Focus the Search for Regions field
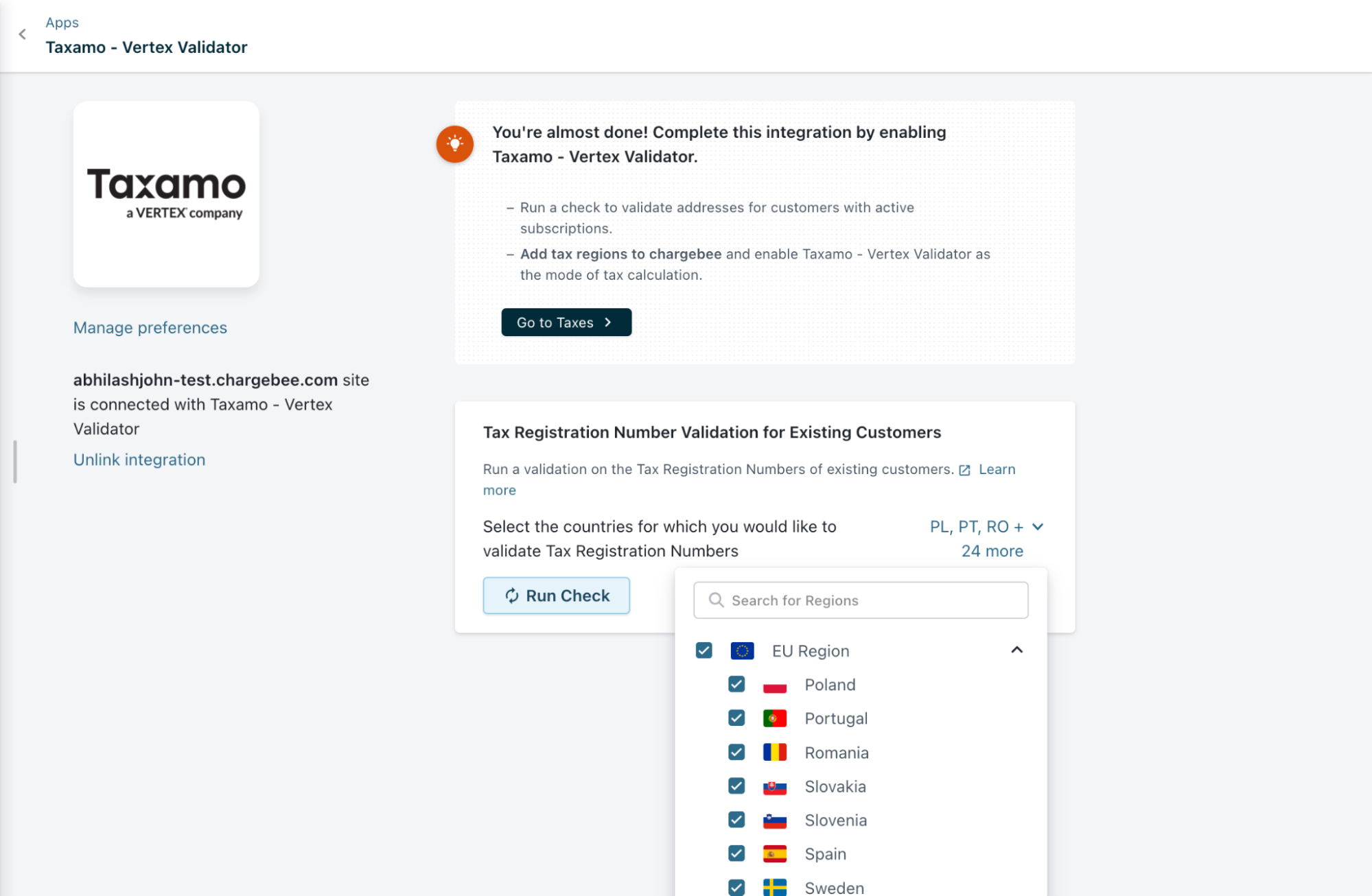1372x896 pixels. [860, 600]
